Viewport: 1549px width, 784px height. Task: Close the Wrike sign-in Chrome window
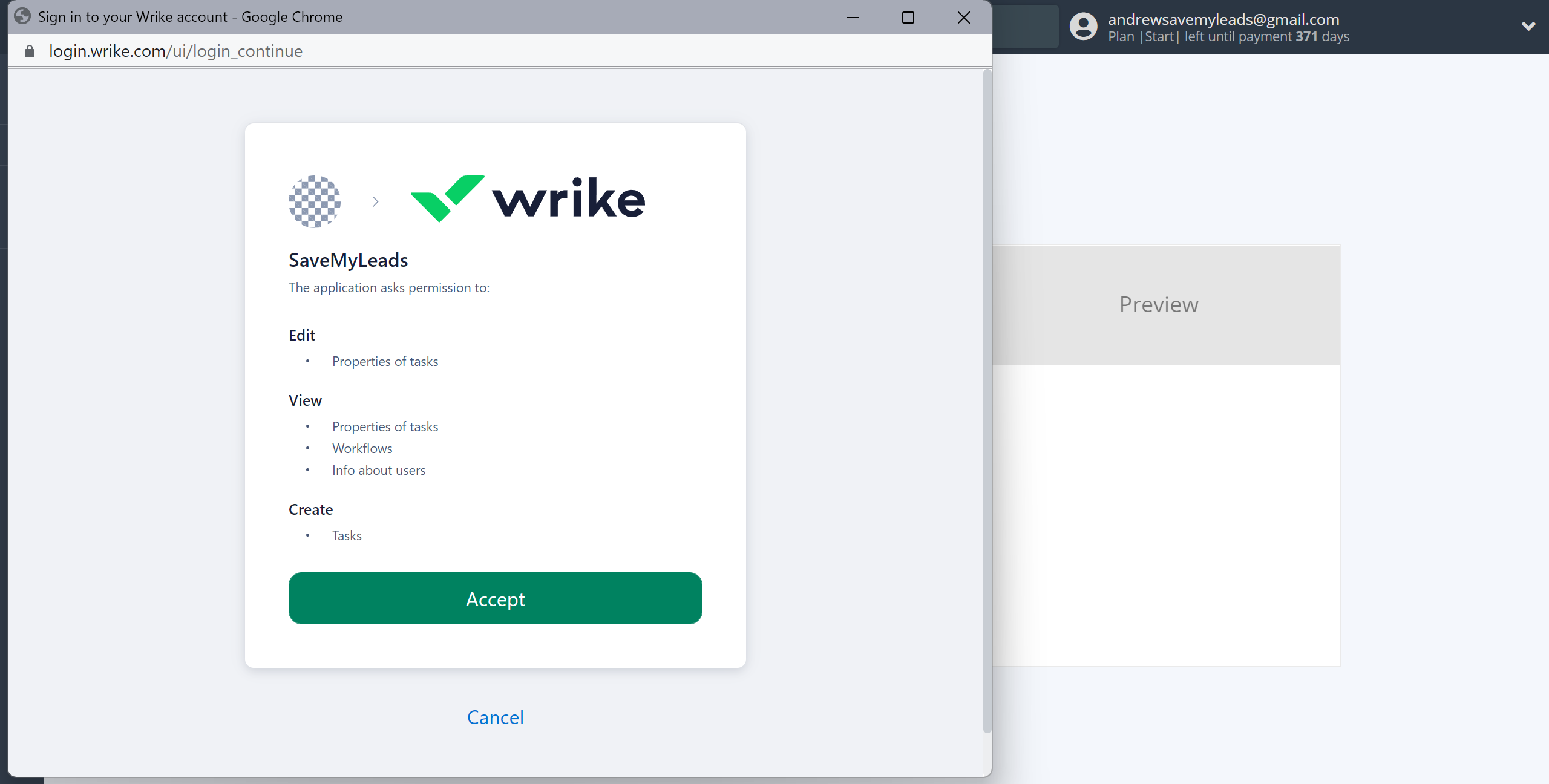(963, 17)
